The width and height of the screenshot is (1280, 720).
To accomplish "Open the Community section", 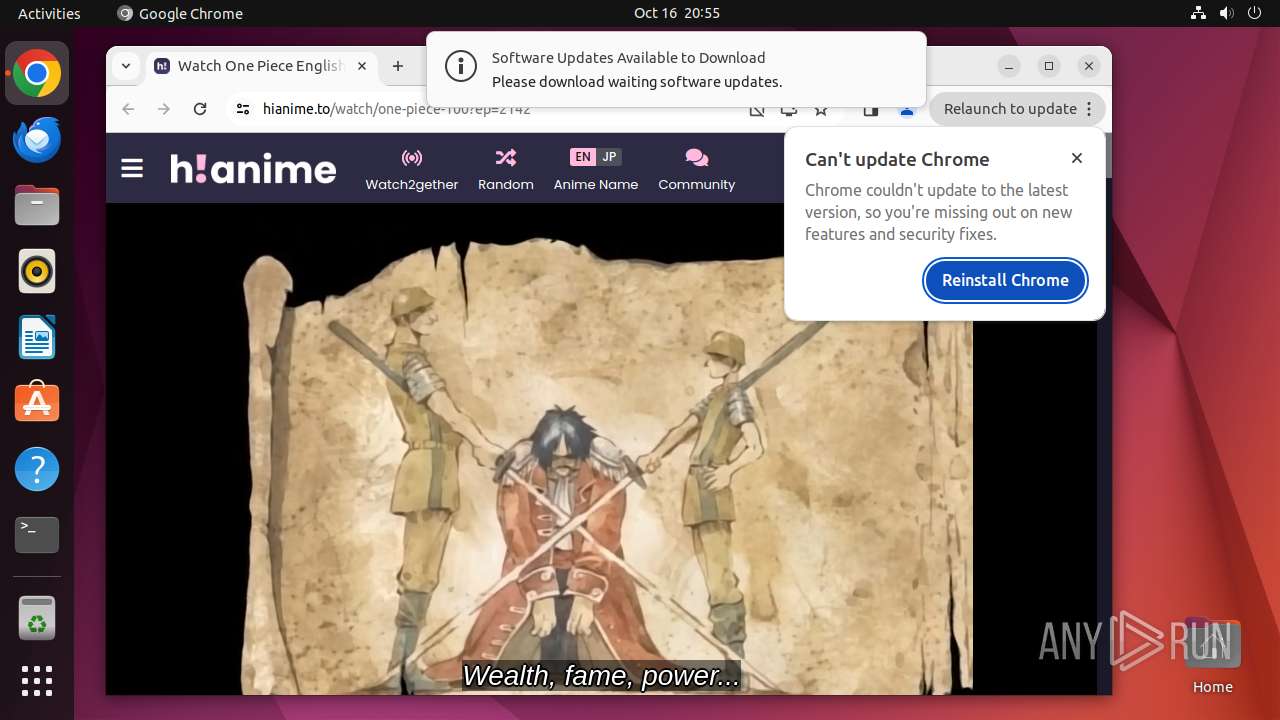I will (697, 170).
